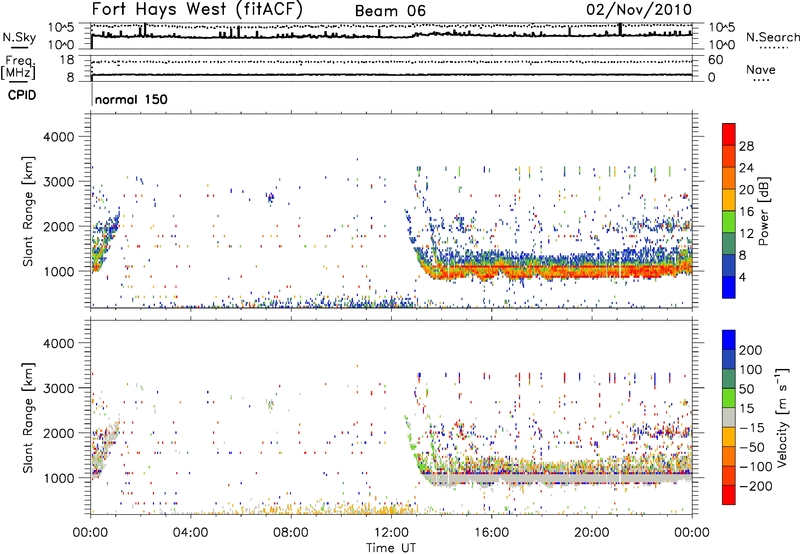Viewport: 800px width, 554px height.
Task: Click the gray ground-scatter band near 18:00 in velocity
Action: 542,480
